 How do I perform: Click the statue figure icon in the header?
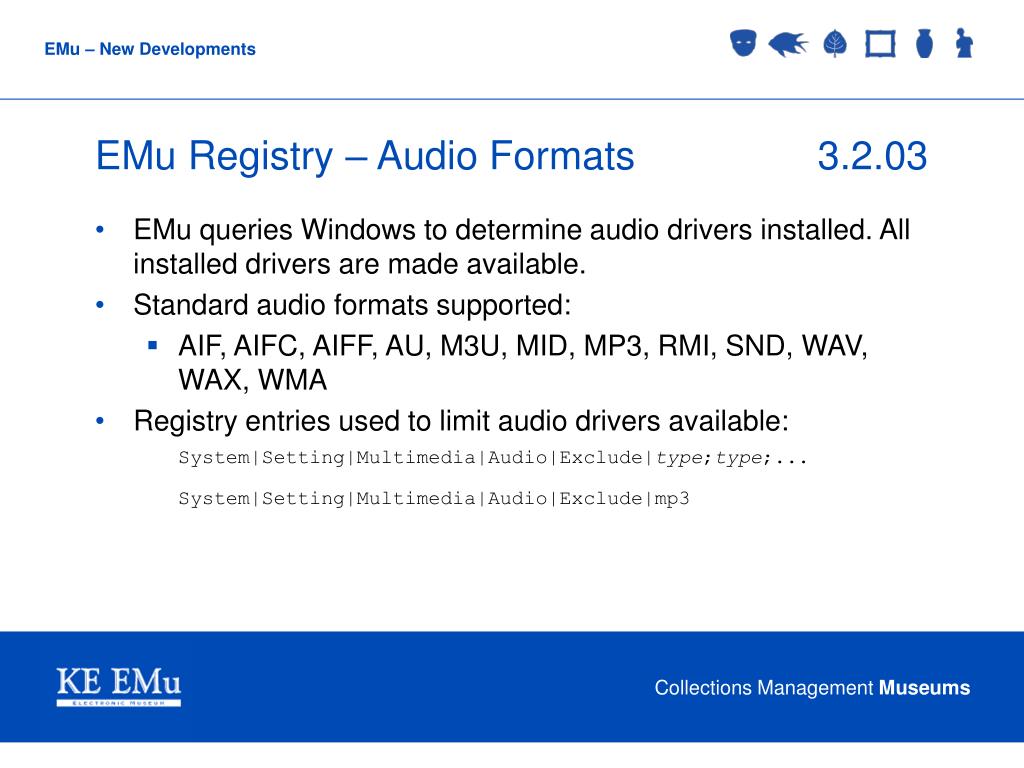[965, 43]
